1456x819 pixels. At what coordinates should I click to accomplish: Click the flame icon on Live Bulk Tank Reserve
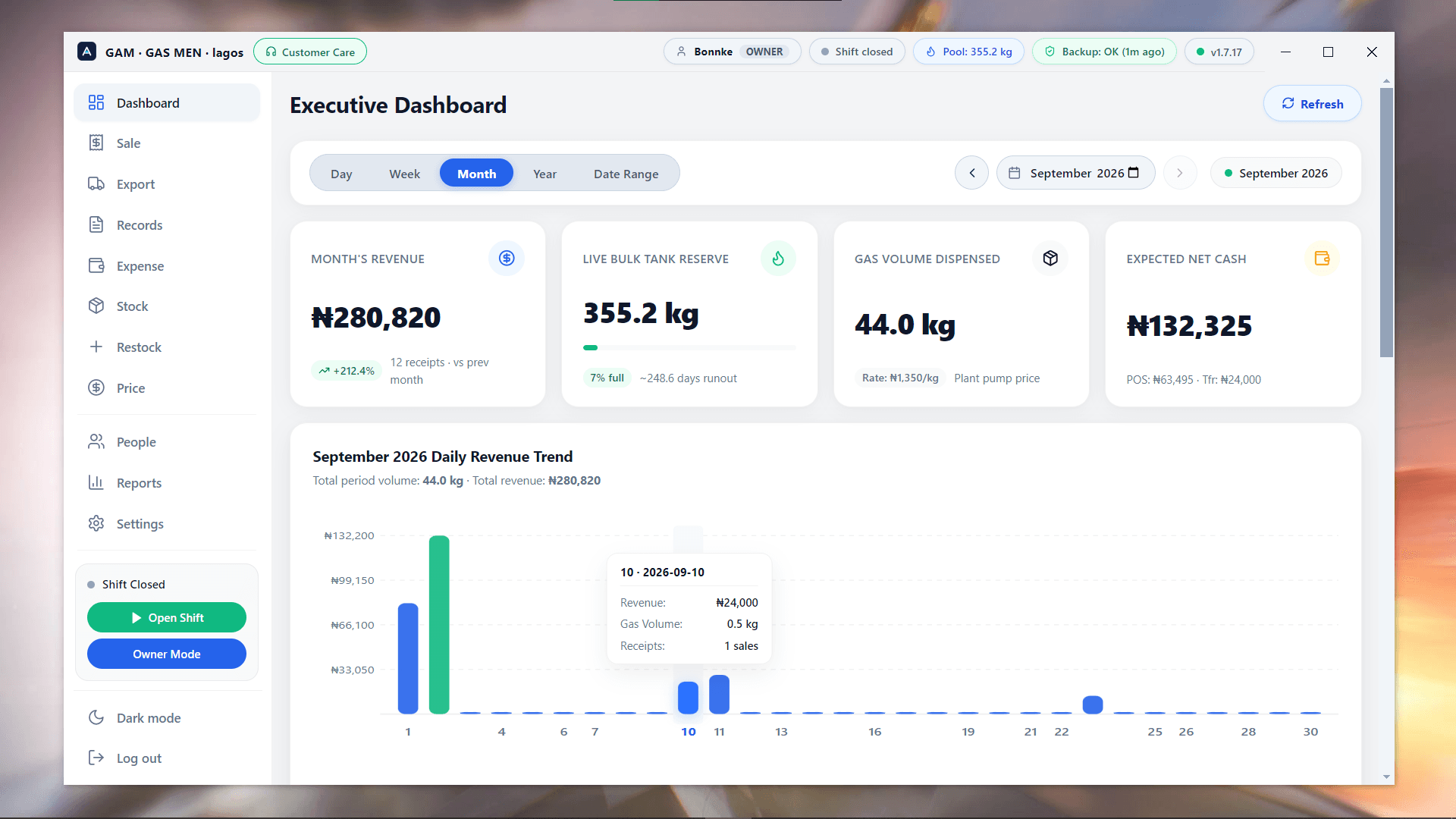(778, 259)
